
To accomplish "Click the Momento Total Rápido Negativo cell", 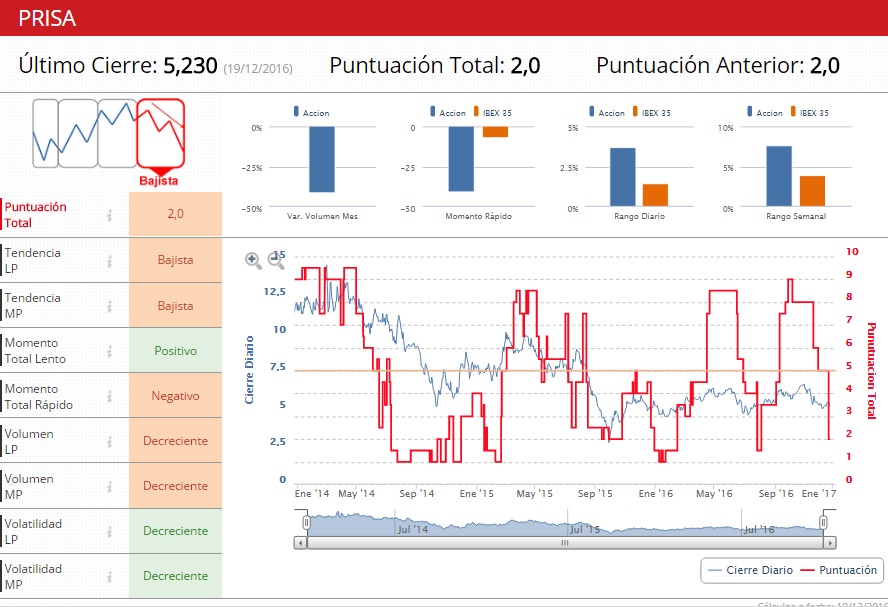I will coord(176,396).
